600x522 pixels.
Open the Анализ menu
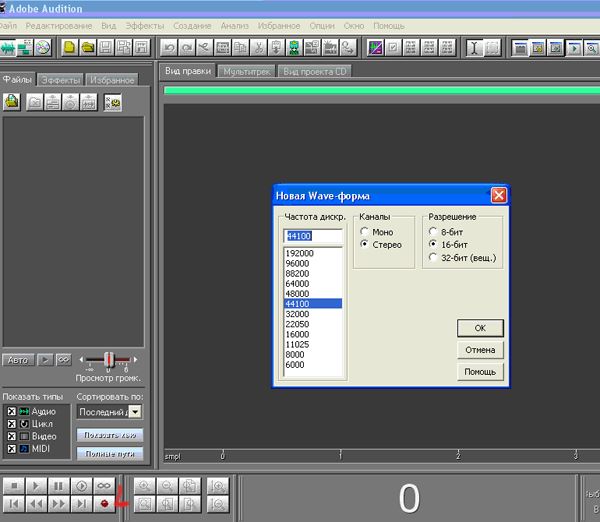235,26
